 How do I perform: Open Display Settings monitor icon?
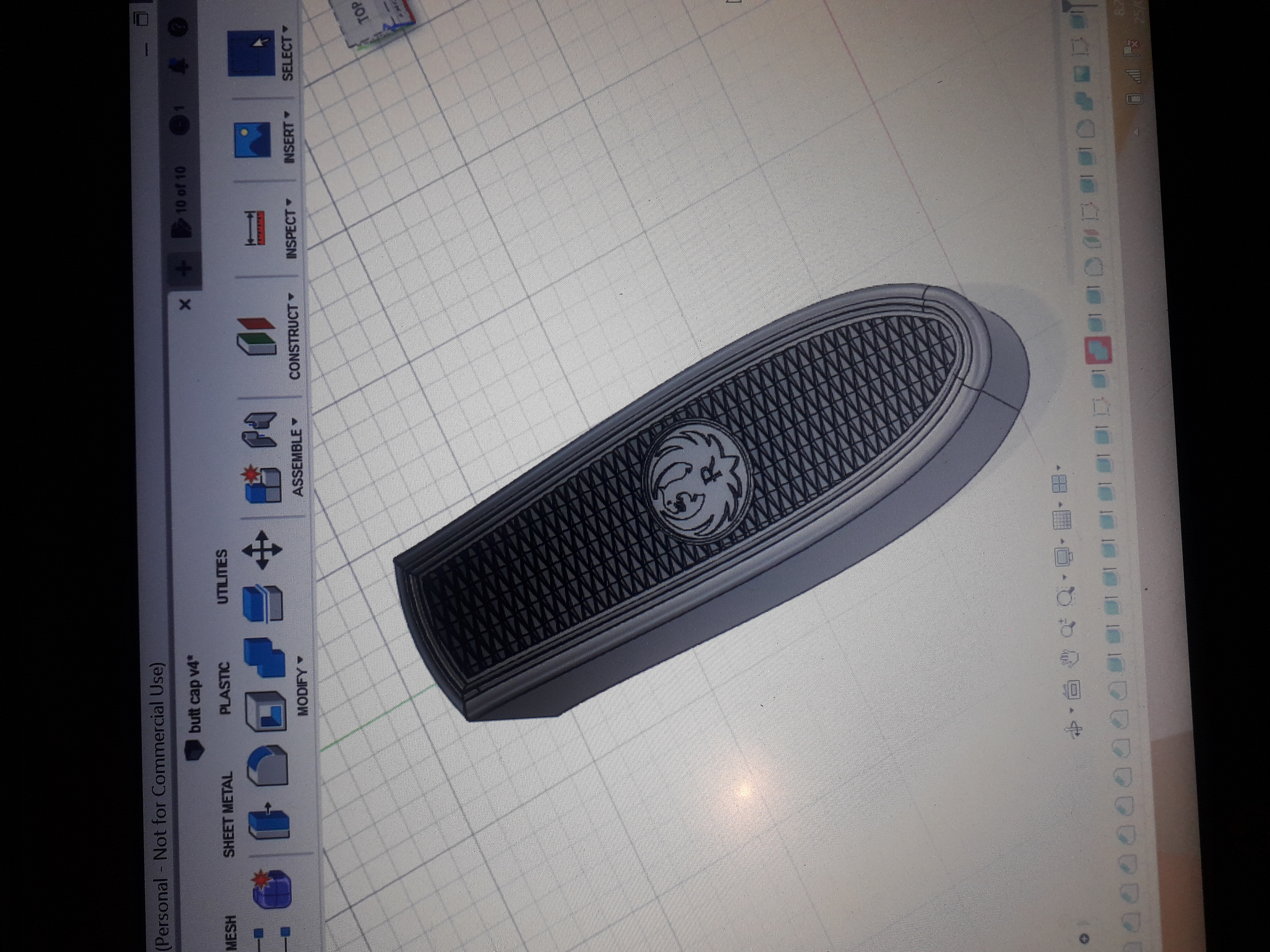(x=1064, y=557)
